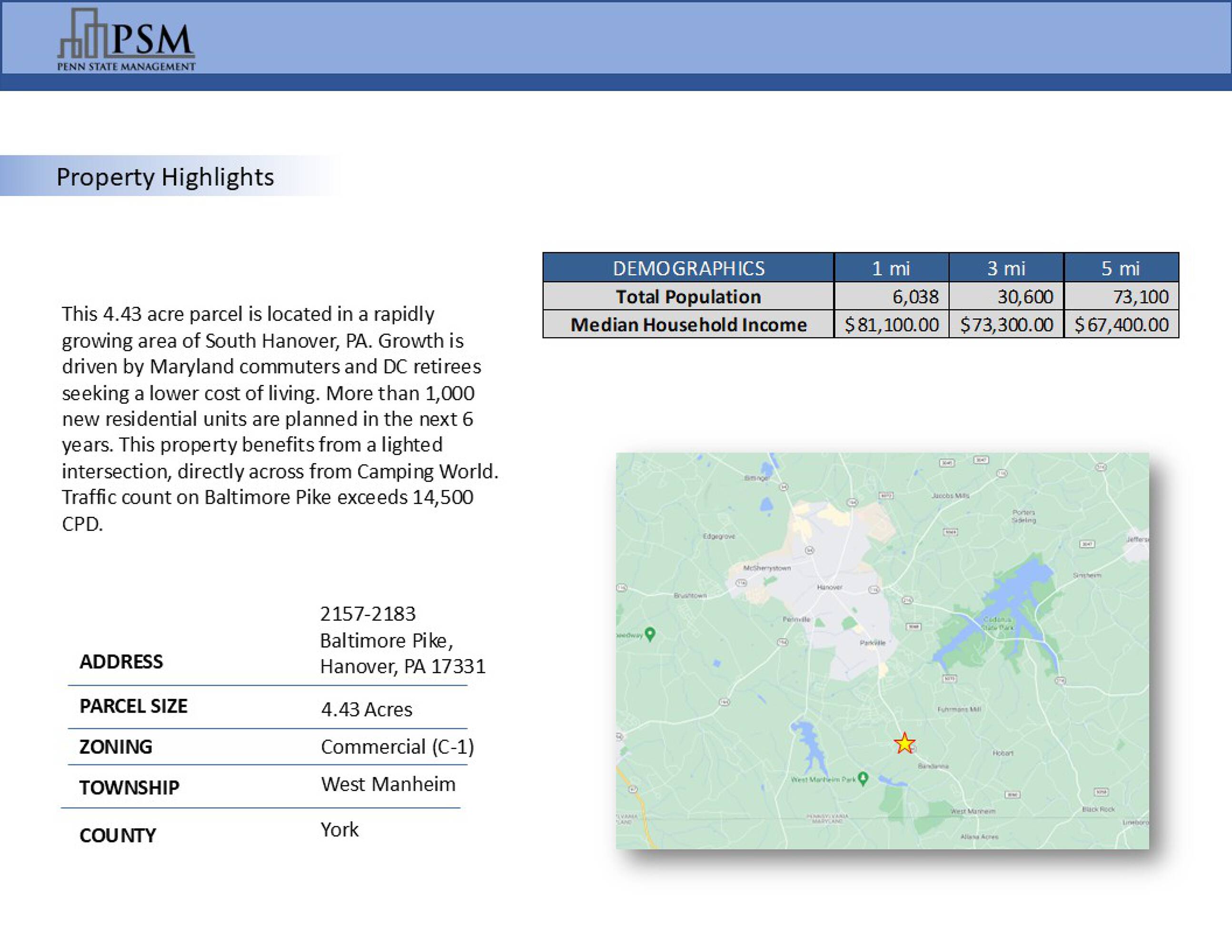Click the Total Population row label
Viewport: 1232px width, 952px height.
point(688,297)
